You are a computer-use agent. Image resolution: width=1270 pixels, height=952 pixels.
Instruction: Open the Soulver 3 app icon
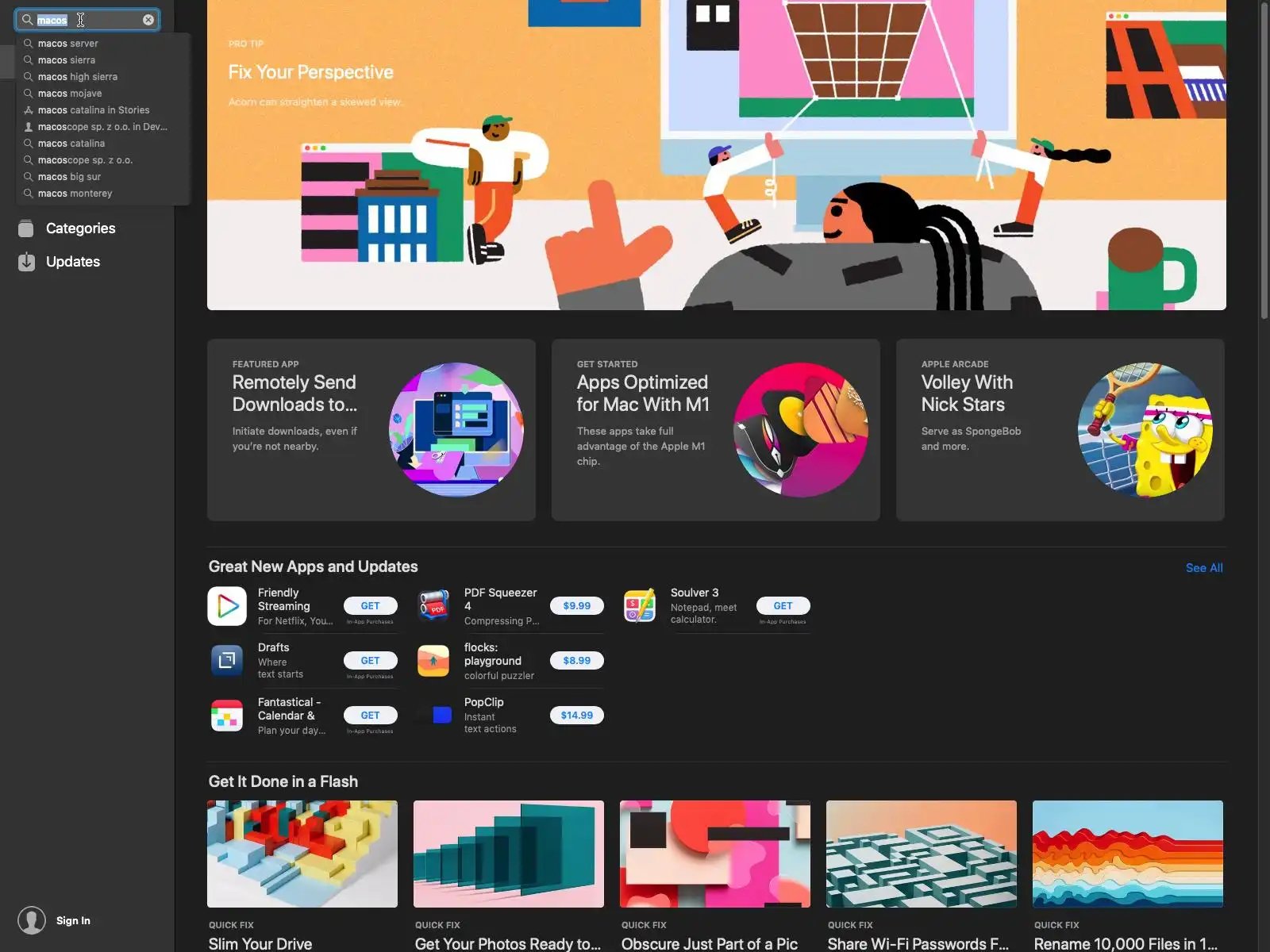640,606
